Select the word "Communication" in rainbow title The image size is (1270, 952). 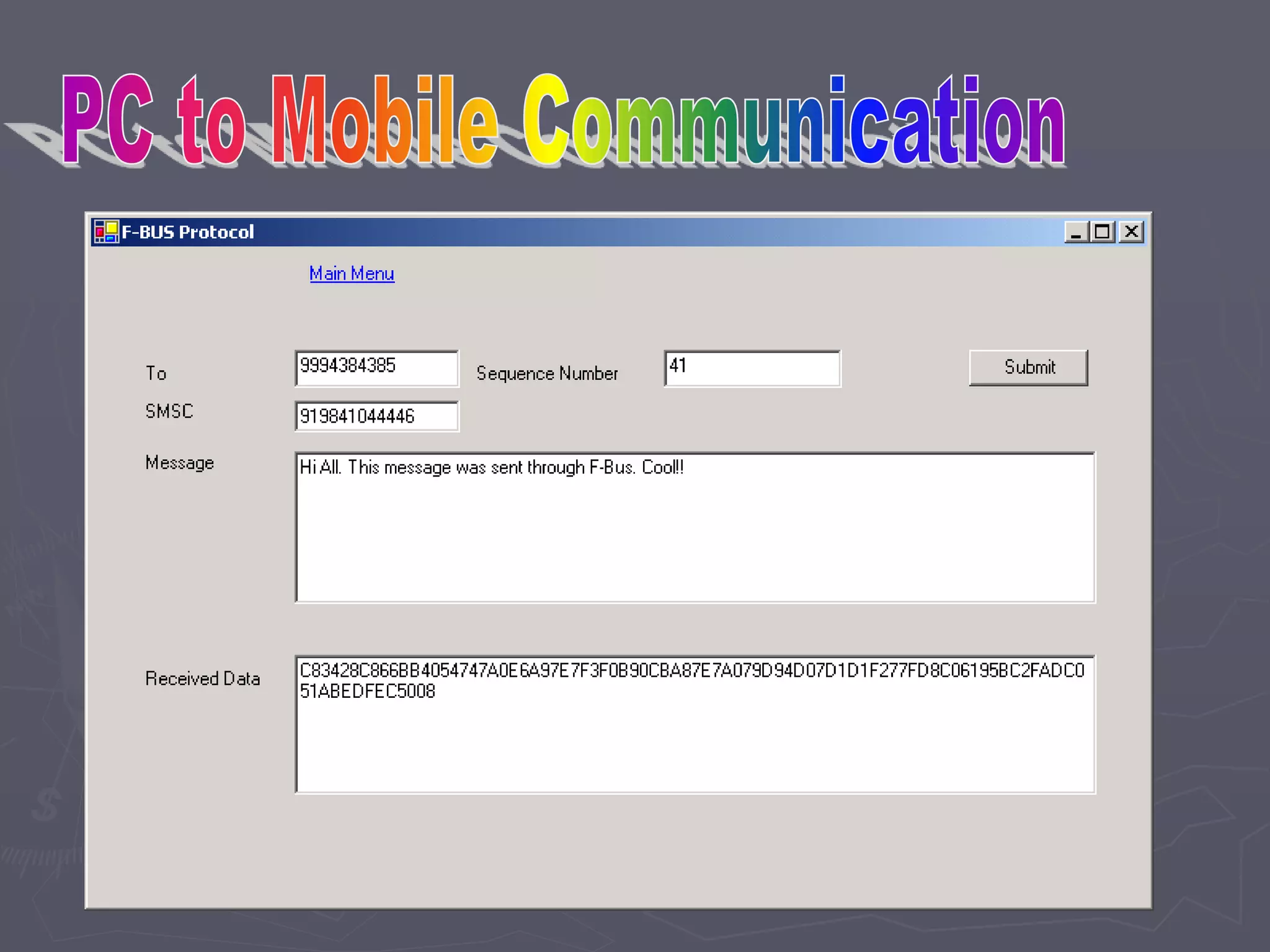click(794, 121)
